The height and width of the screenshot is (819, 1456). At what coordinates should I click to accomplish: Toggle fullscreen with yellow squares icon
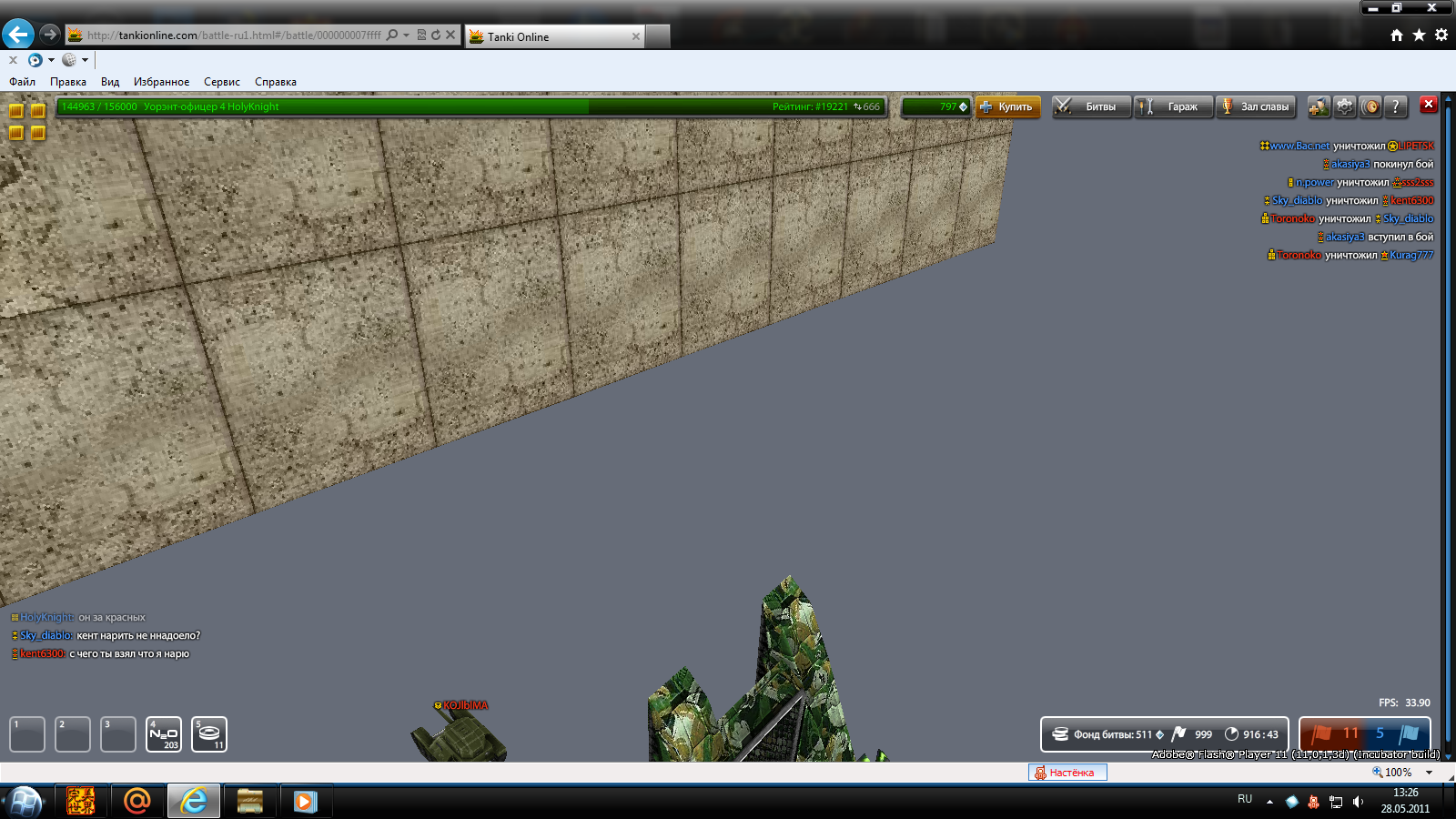pos(26,121)
